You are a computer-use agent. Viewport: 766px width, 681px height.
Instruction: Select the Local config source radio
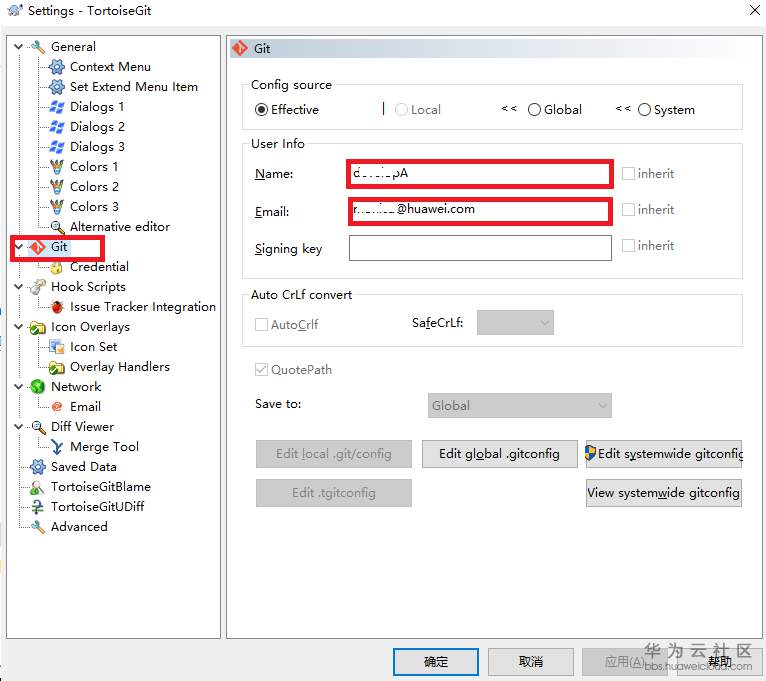click(x=401, y=110)
